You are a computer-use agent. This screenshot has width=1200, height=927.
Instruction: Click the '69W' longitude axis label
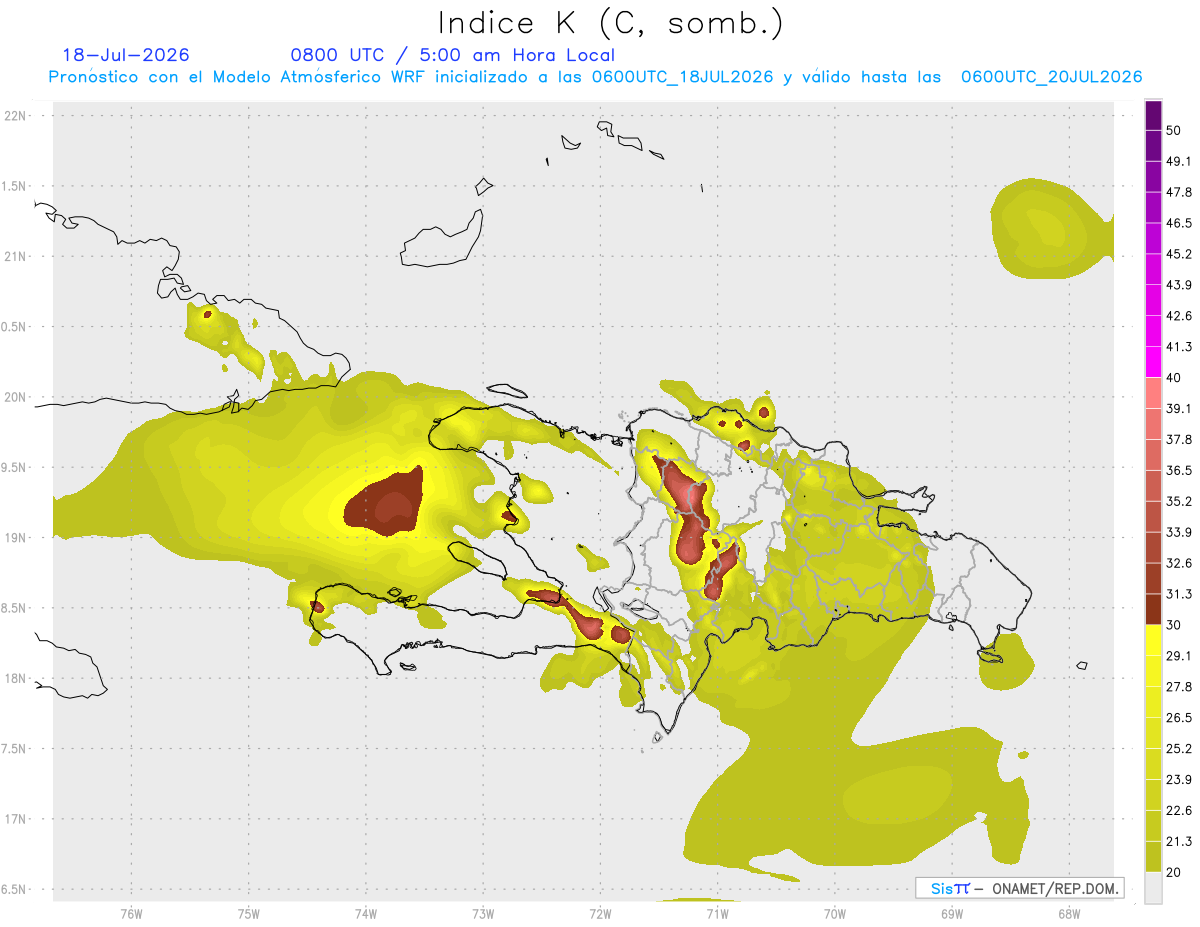point(952,914)
